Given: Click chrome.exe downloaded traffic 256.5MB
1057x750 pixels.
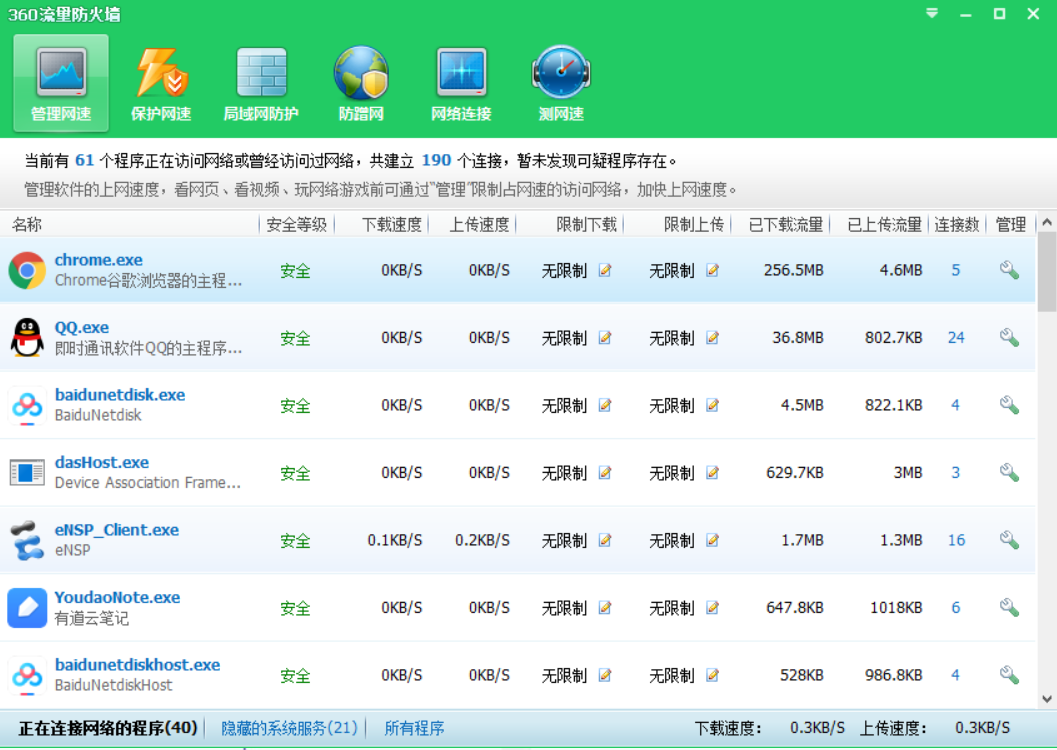Looking at the screenshot, I should [793, 270].
